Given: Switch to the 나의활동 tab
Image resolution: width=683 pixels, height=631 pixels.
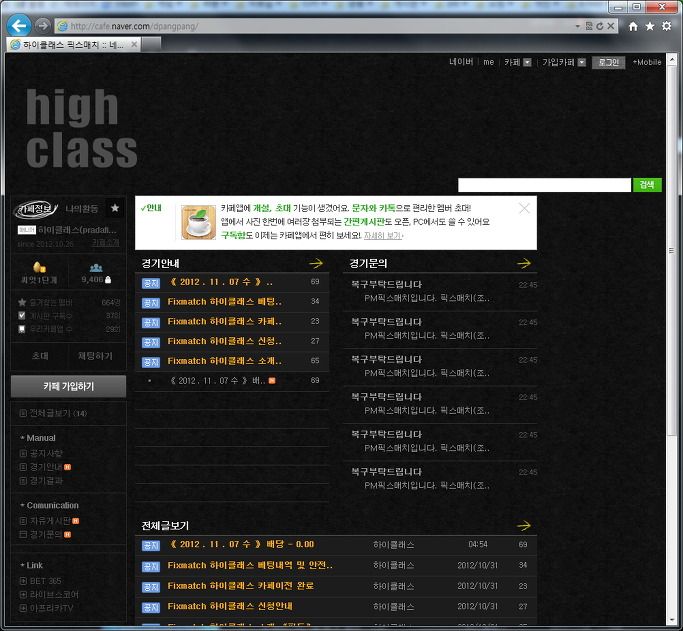Looking at the screenshot, I should click(82, 209).
